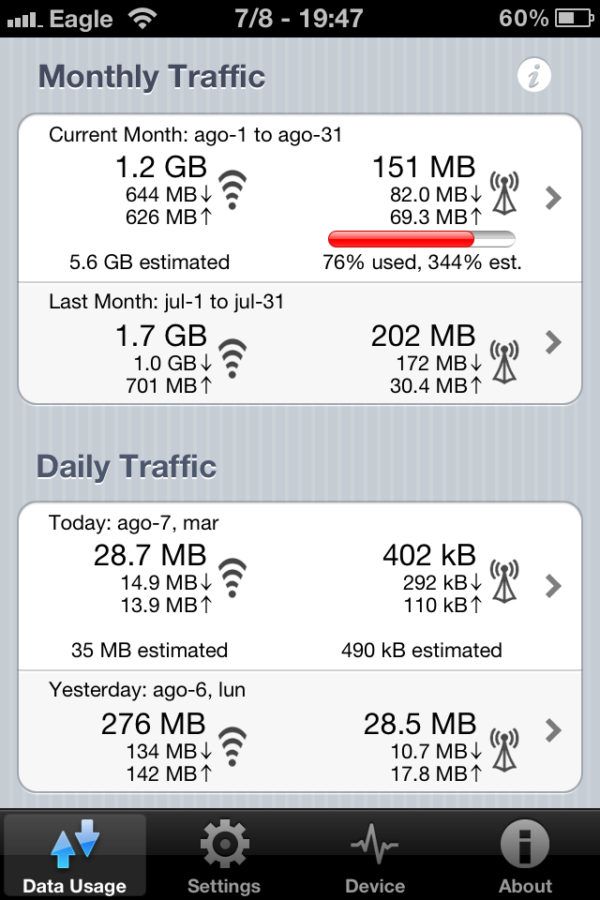The image size is (600, 900).
Task: Tap Wi-Fi icon in Last Month row
Action: coord(233,358)
